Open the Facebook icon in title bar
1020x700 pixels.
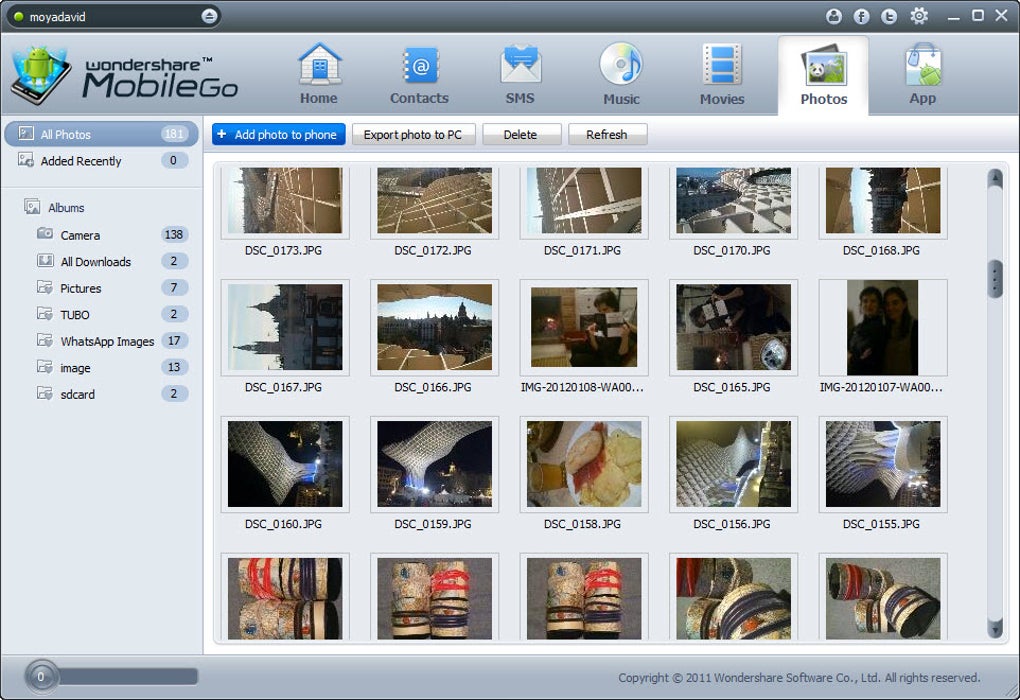click(861, 16)
